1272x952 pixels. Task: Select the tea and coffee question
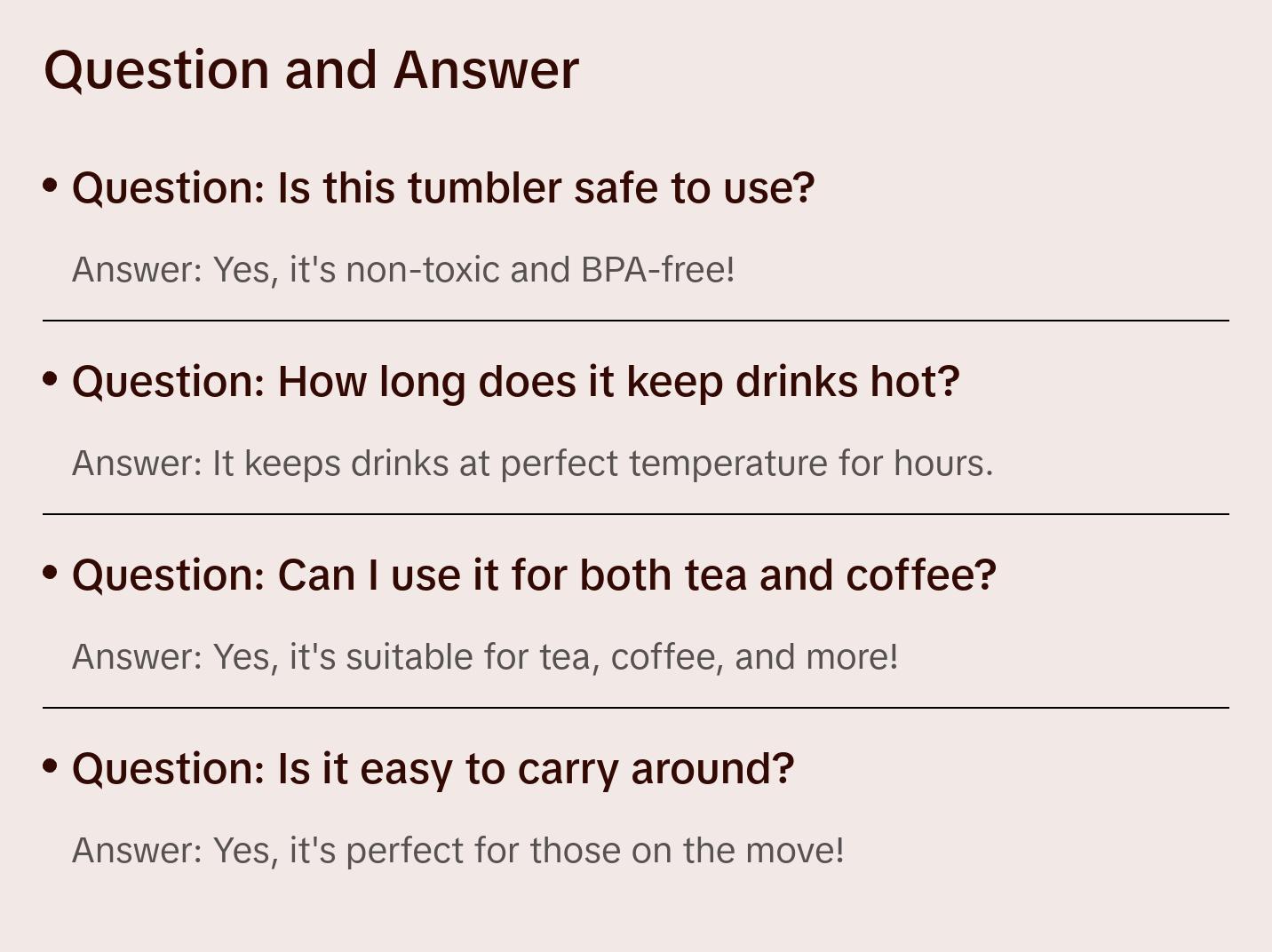534,575
